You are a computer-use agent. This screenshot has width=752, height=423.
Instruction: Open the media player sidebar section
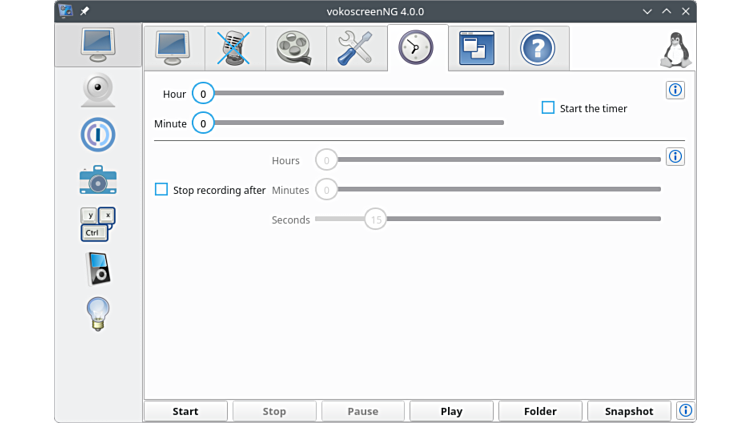(x=98, y=268)
